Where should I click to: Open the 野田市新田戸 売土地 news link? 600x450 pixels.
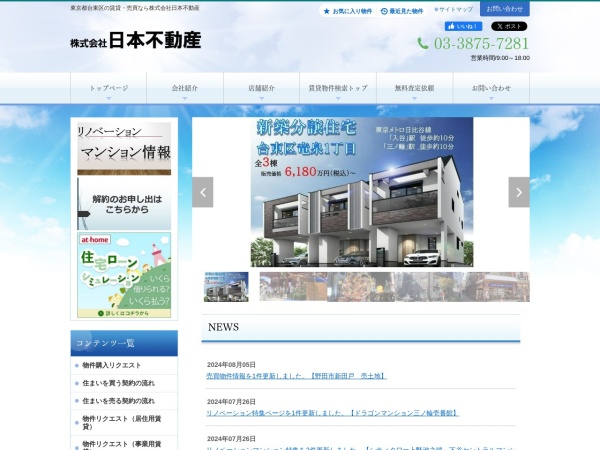point(297,376)
